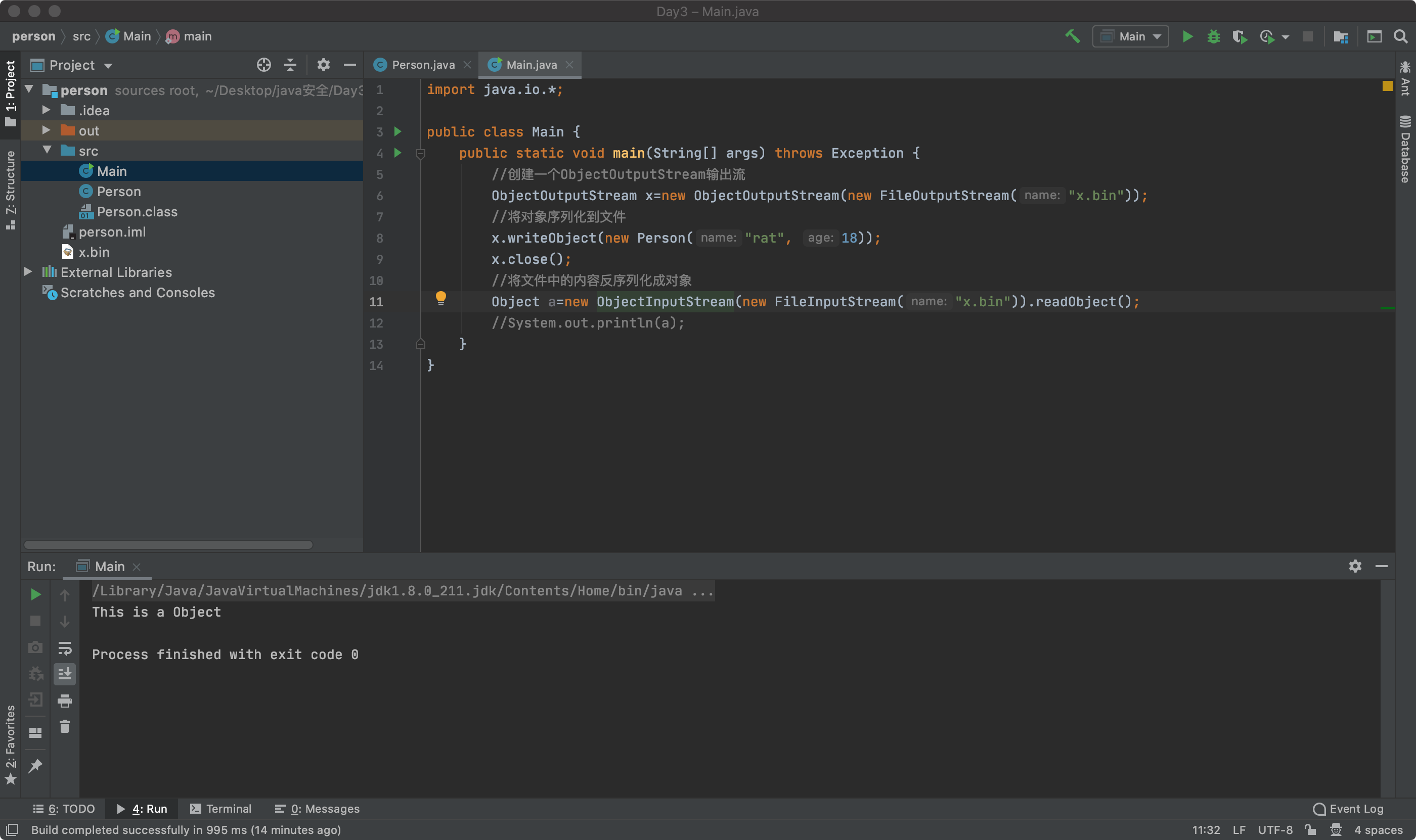The height and width of the screenshot is (840, 1416).
Task: Open the Project Structure folder icon
Action: click(1341, 37)
